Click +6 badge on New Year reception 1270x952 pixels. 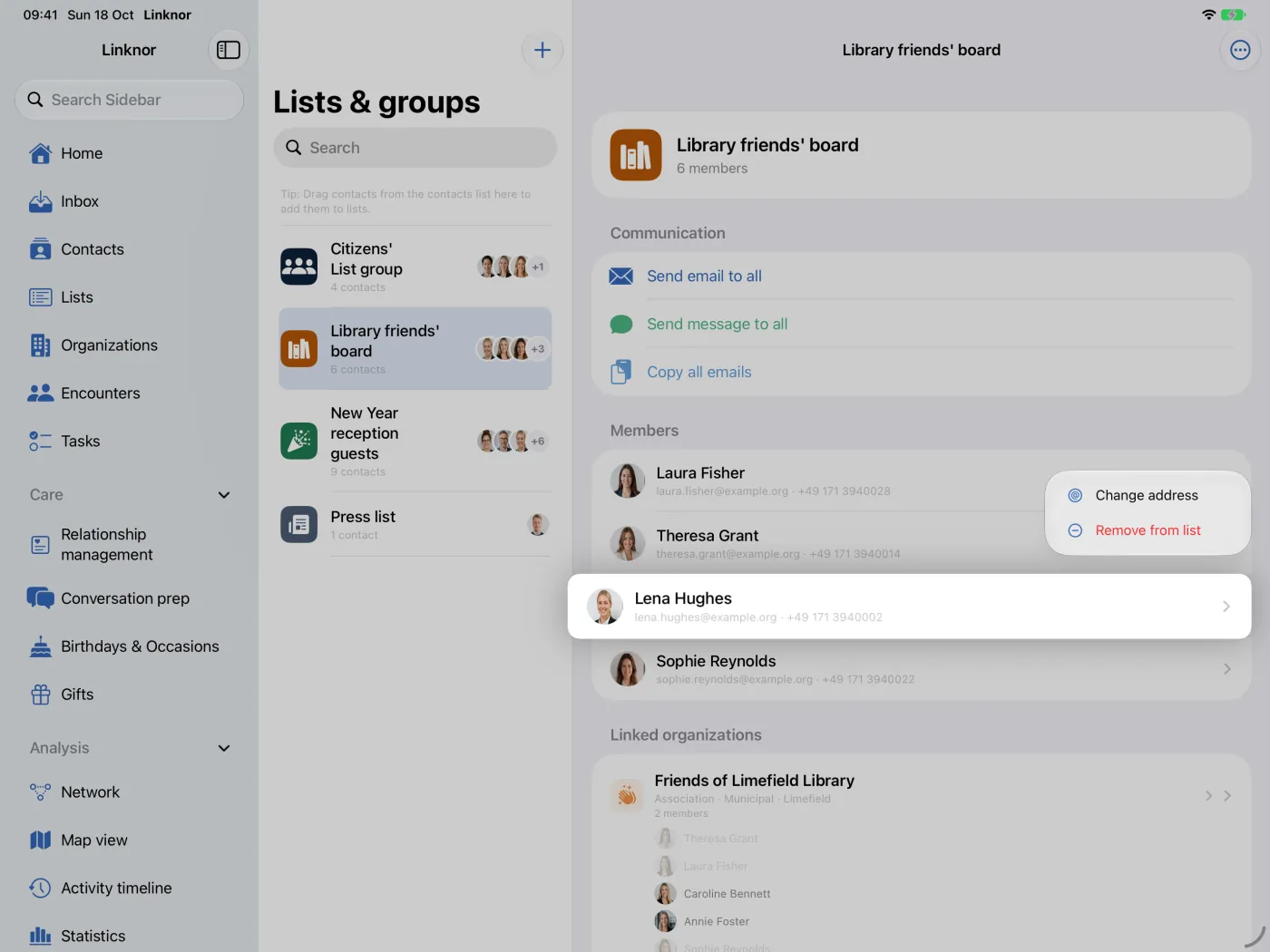pos(538,442)
